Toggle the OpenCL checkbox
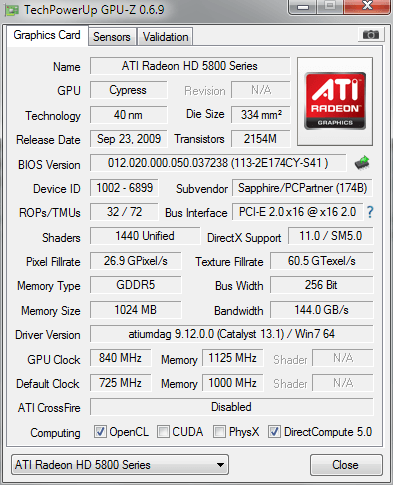 100,431
